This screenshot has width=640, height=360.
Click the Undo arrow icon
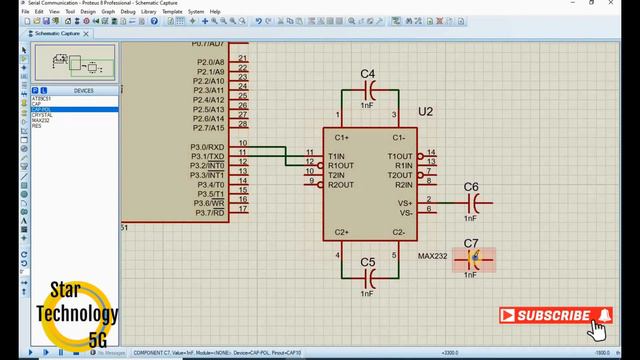click(258, 21)
